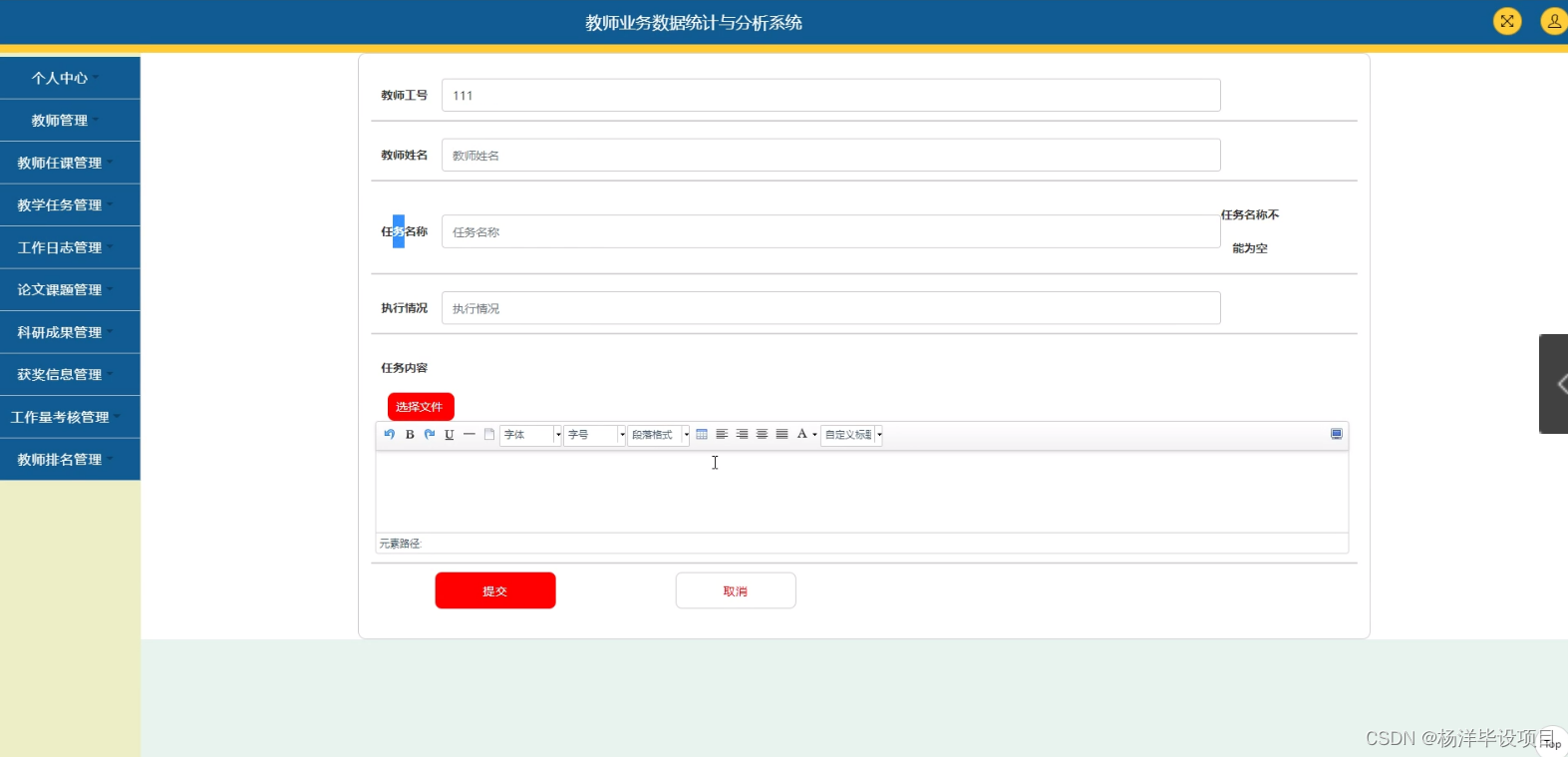Viewport: 1568px width, 757px height.
Task: Click the red 选择文件 button
Action: pos(421,406)
